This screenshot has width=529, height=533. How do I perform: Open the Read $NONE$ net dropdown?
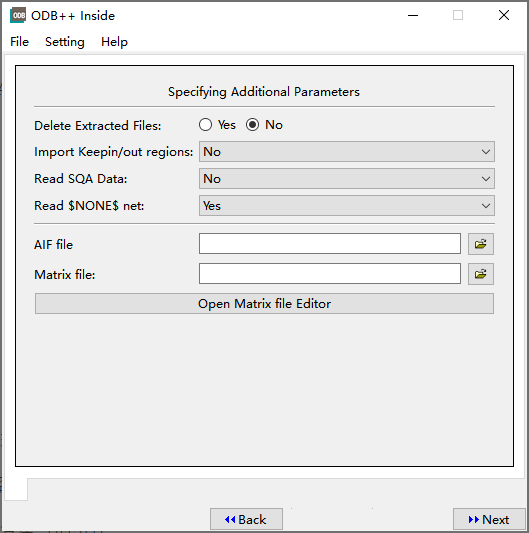pyautogui.click(x=347, y=206)
